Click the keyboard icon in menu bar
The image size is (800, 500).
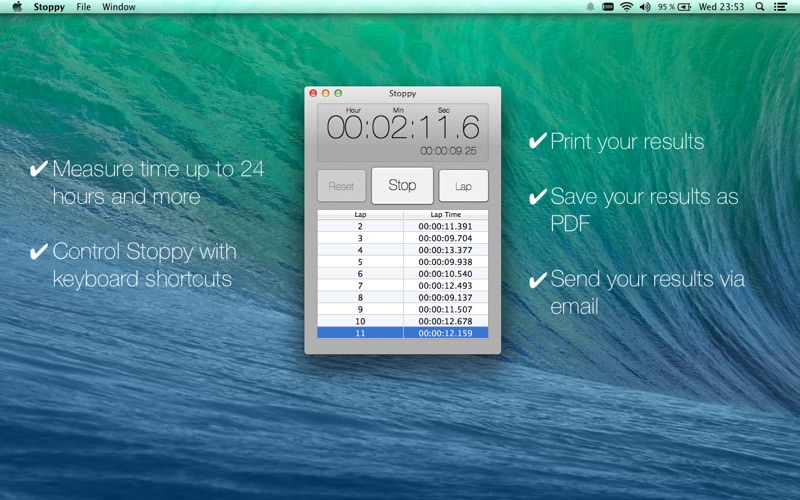608,7
